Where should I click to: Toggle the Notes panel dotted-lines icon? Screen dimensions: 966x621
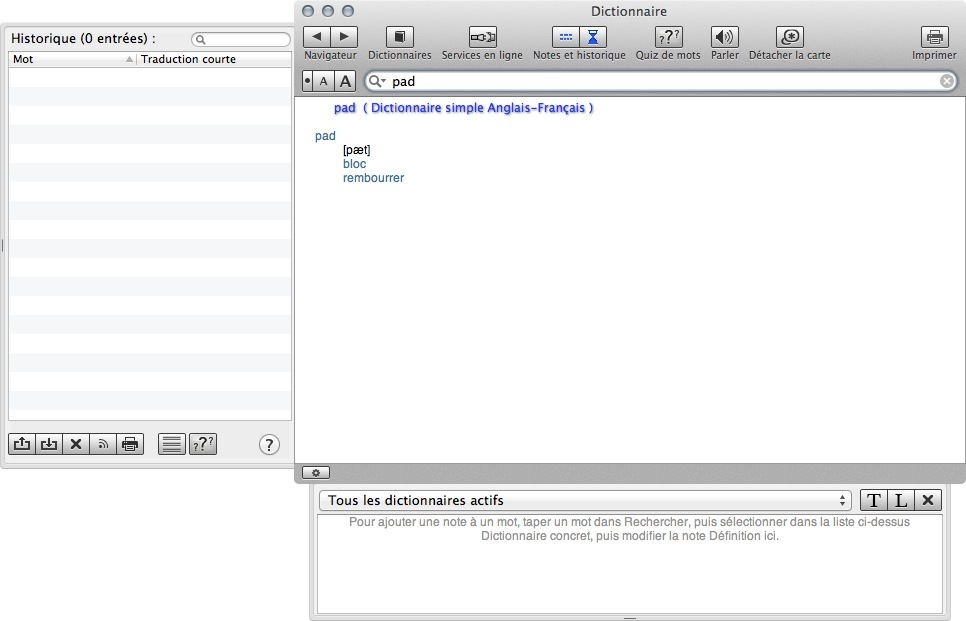click(566, 37)
